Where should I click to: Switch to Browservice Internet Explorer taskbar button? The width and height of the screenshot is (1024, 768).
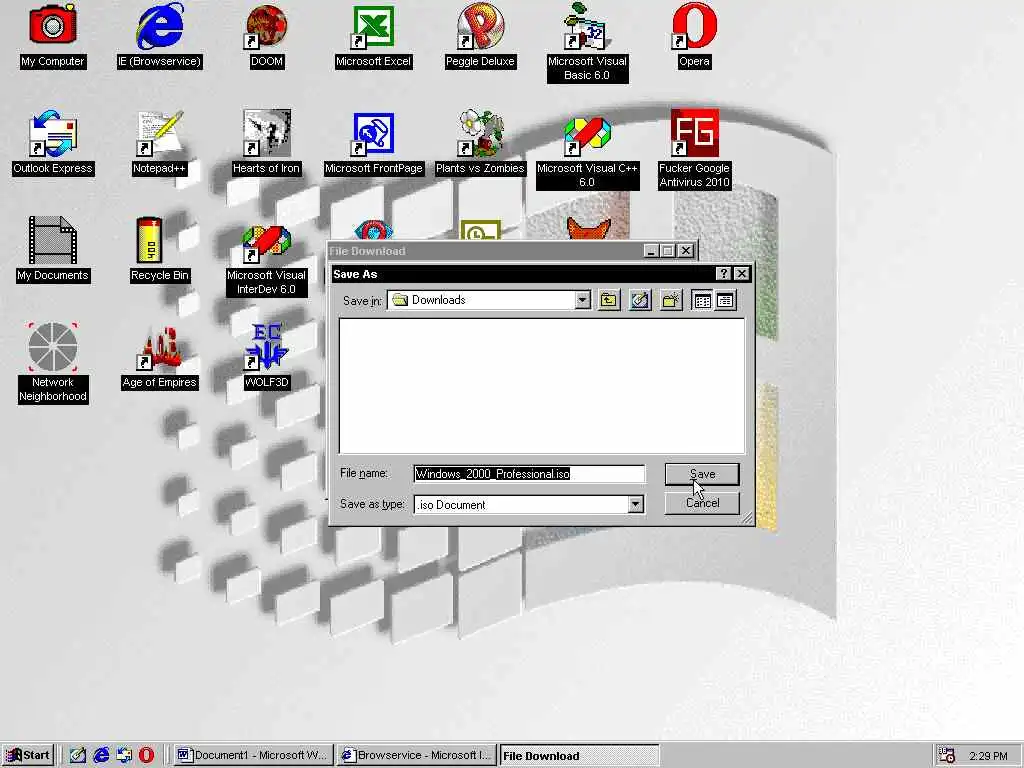point(417,756)
